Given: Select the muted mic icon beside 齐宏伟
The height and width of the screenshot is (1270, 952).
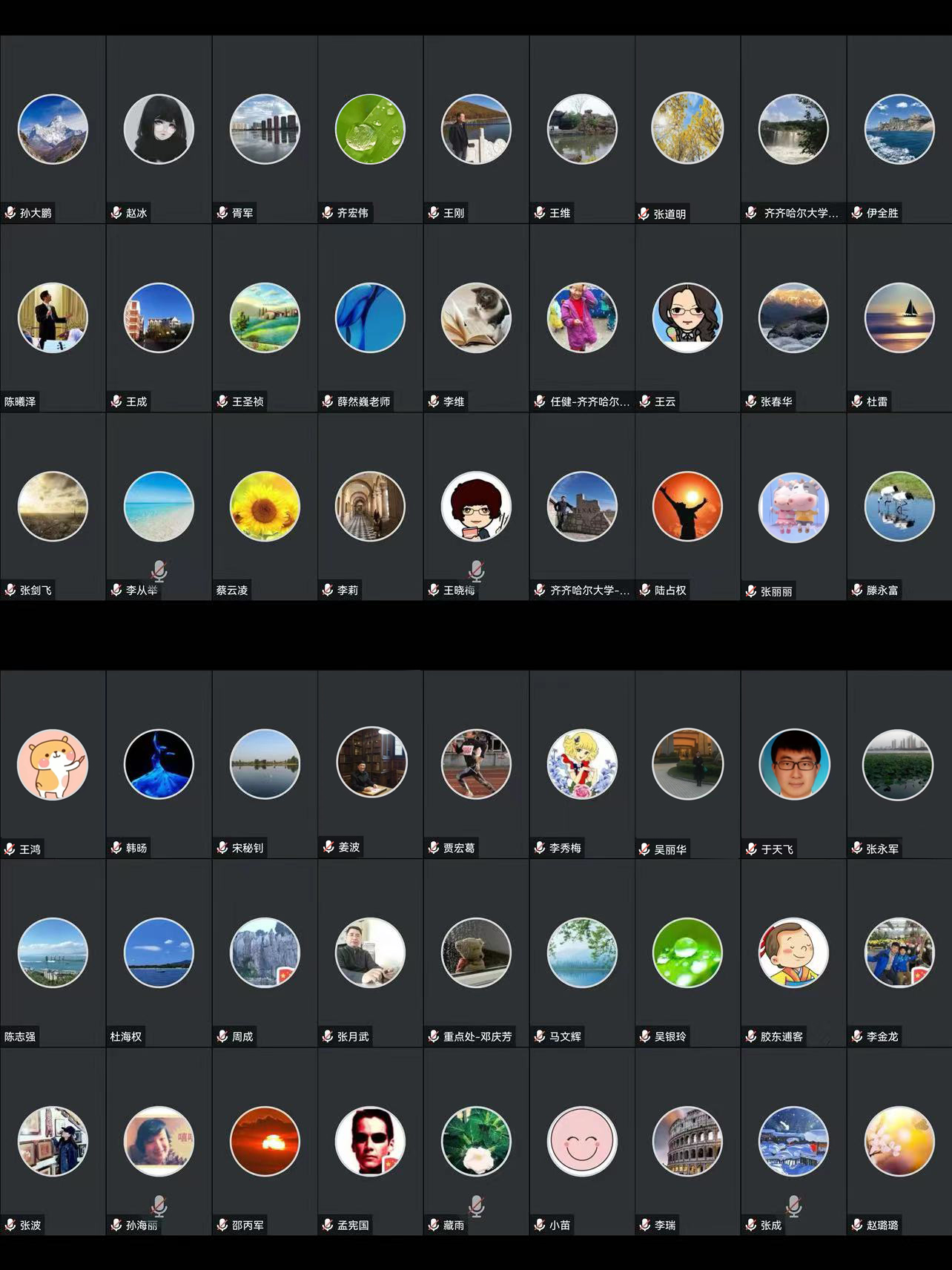Looking at the screenshot, I should coord(328,213).
